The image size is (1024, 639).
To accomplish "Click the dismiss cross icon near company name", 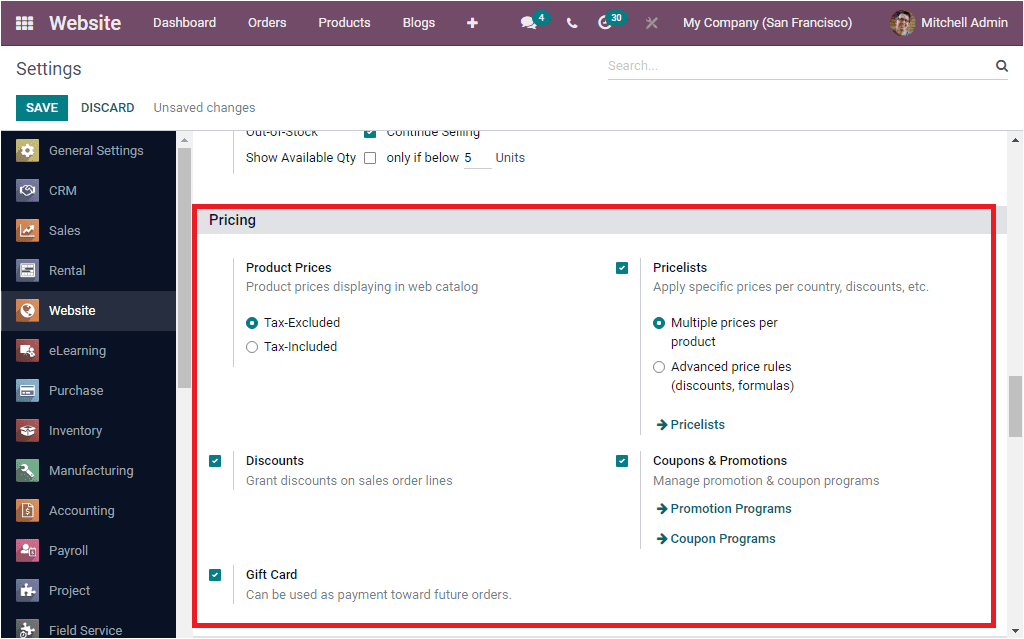I will pyautogui.click(x=651, y=22).
